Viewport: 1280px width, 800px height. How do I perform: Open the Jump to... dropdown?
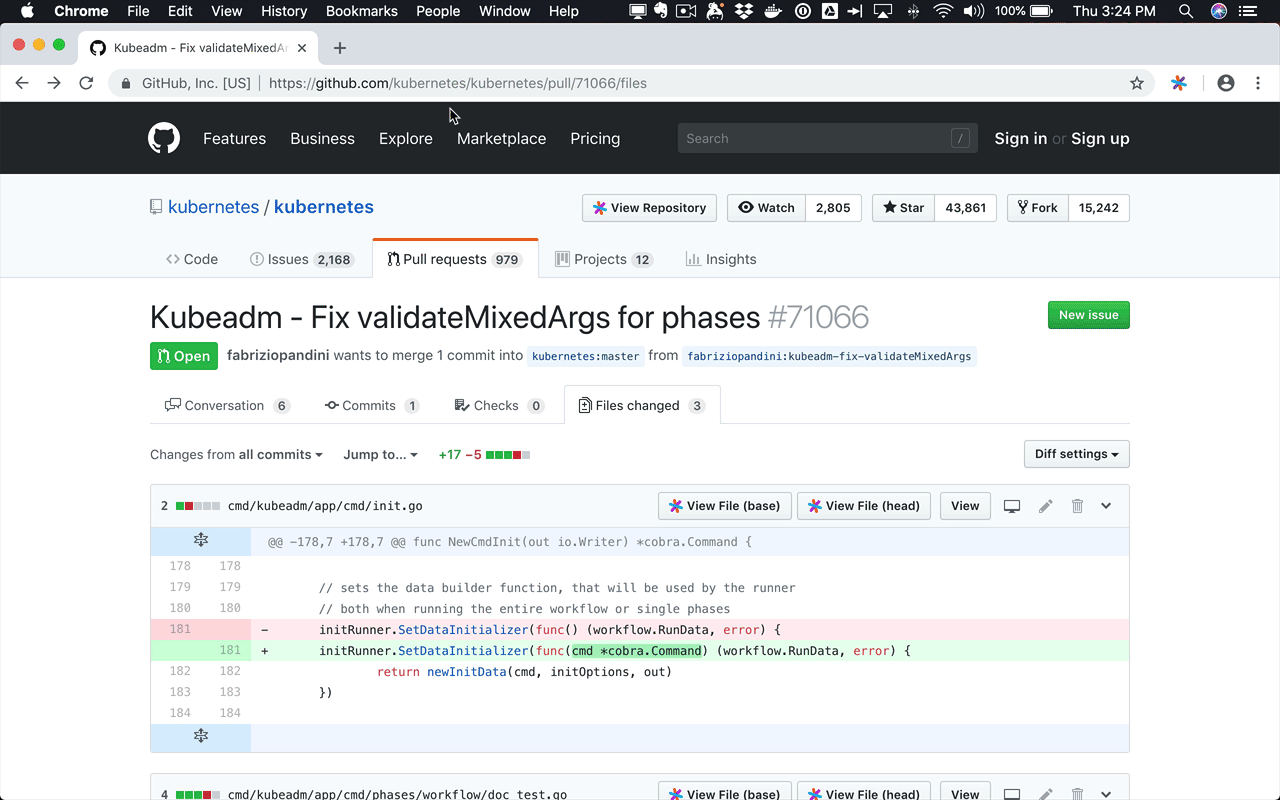coord(379,454)
